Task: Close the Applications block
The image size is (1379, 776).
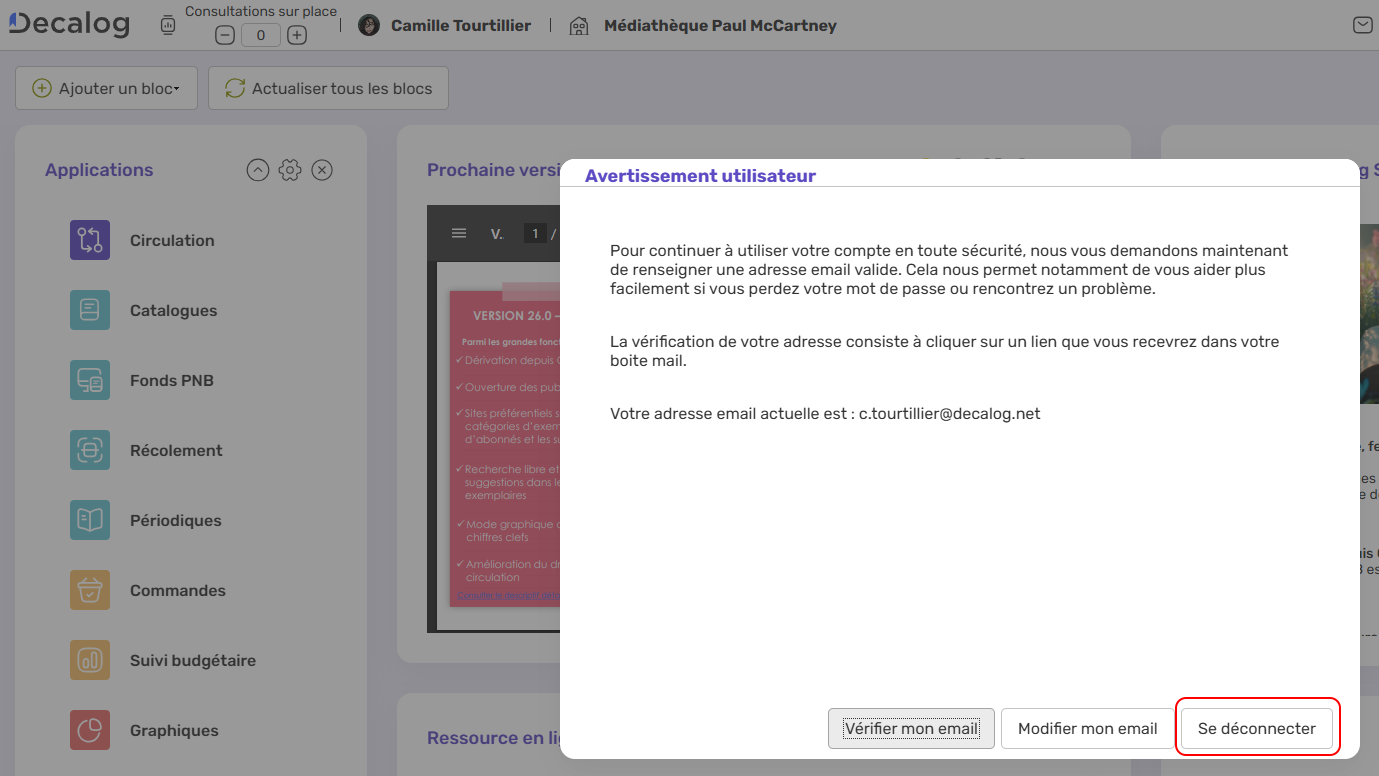Action: (322, 170)
